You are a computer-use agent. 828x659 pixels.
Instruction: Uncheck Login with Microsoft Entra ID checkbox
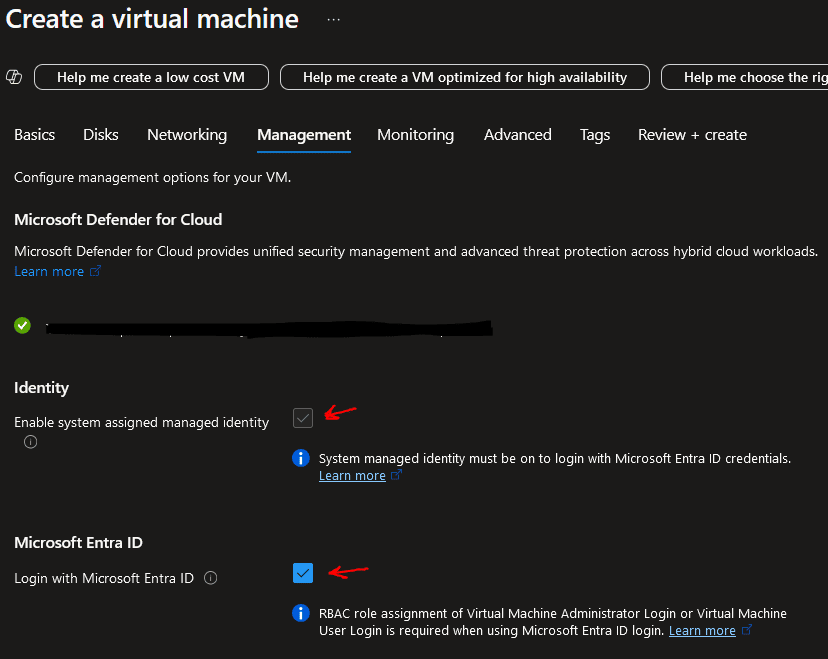303,573
